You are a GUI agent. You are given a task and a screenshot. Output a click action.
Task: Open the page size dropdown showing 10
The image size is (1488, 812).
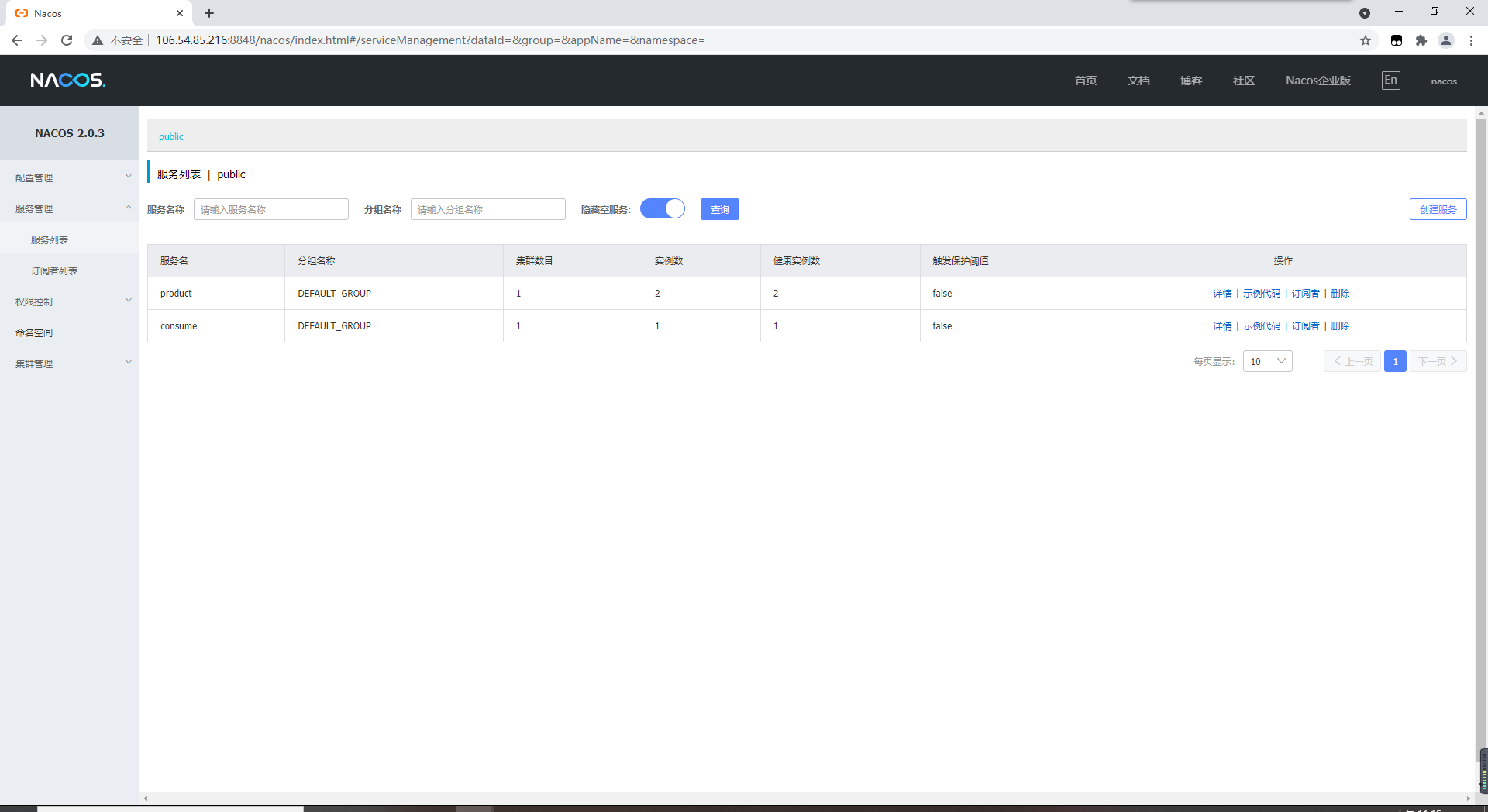(x=1268, y=361)
